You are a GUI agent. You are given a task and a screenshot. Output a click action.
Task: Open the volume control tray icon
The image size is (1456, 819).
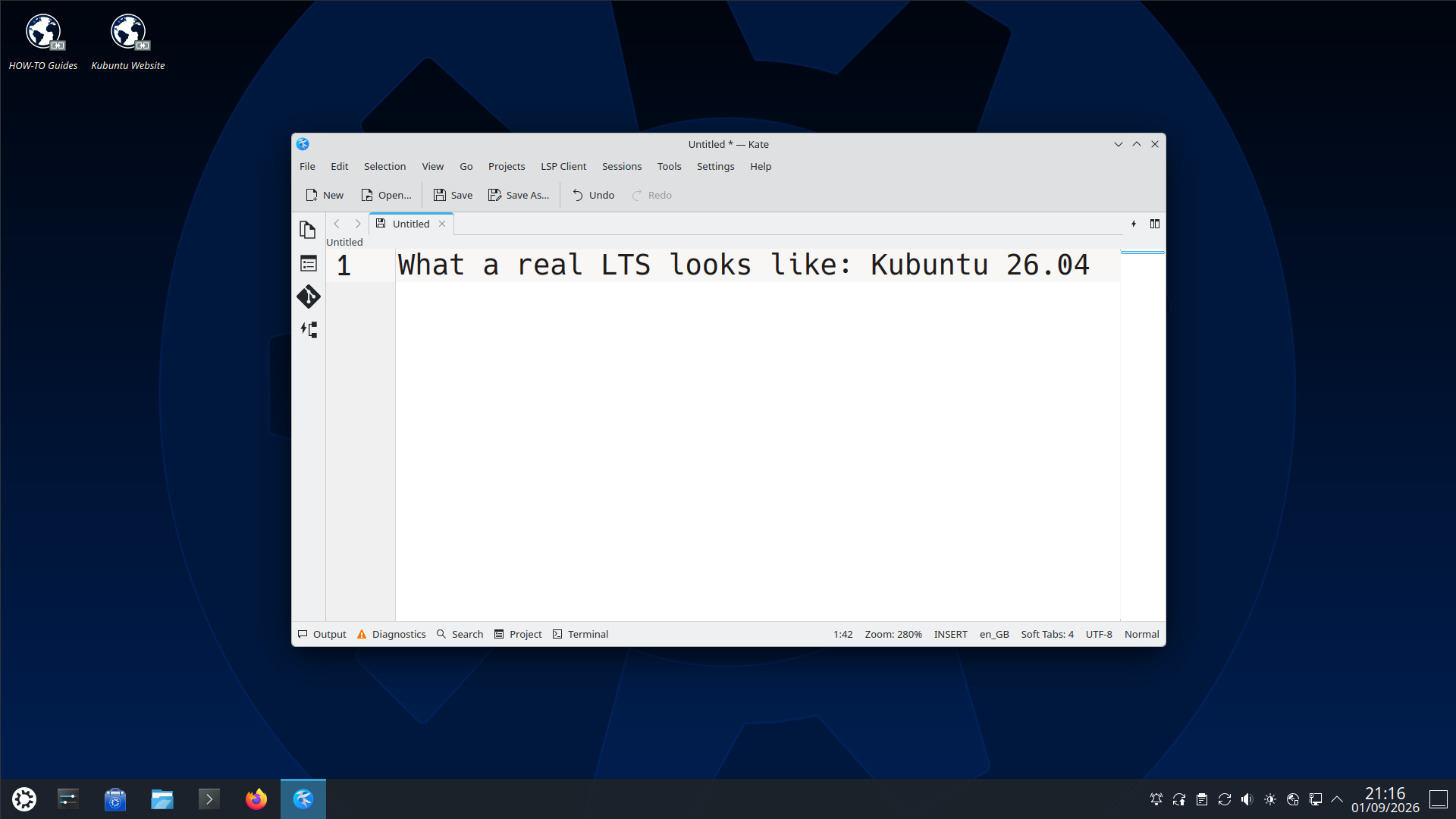point(1247,799)
